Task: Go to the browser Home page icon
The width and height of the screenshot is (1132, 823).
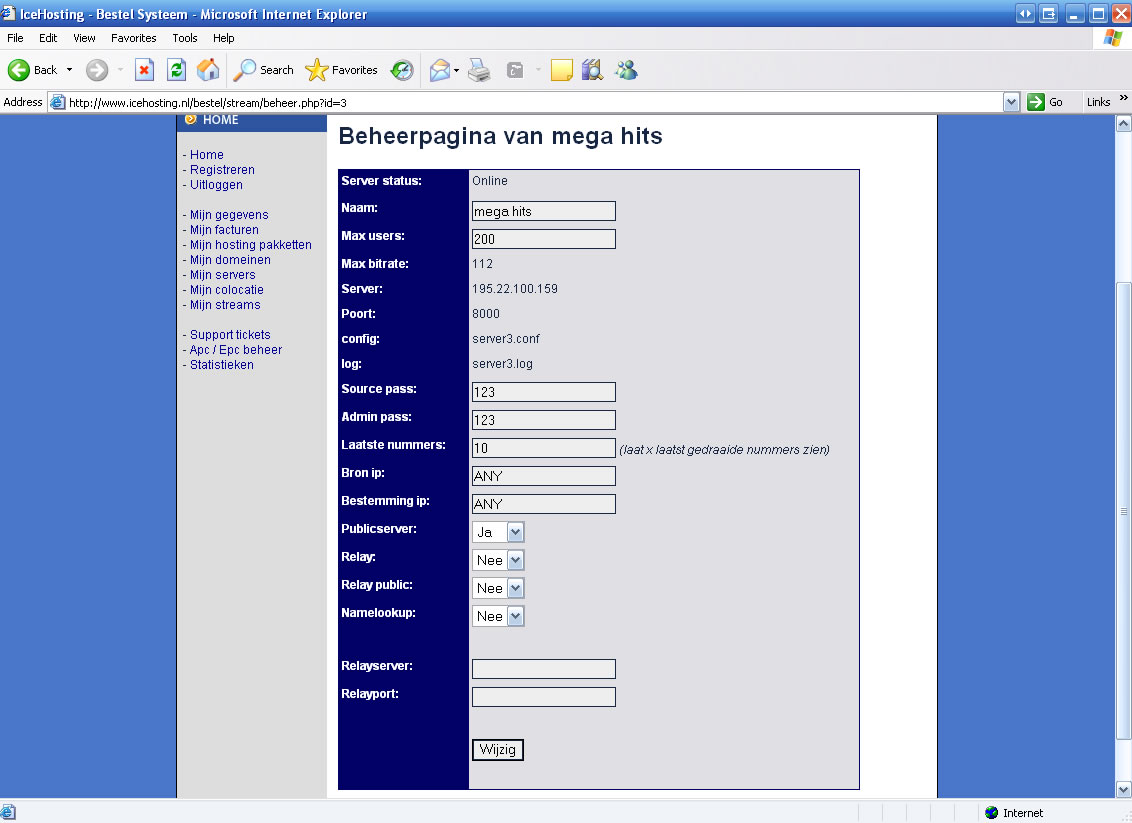Action: [x=208, y=70]
